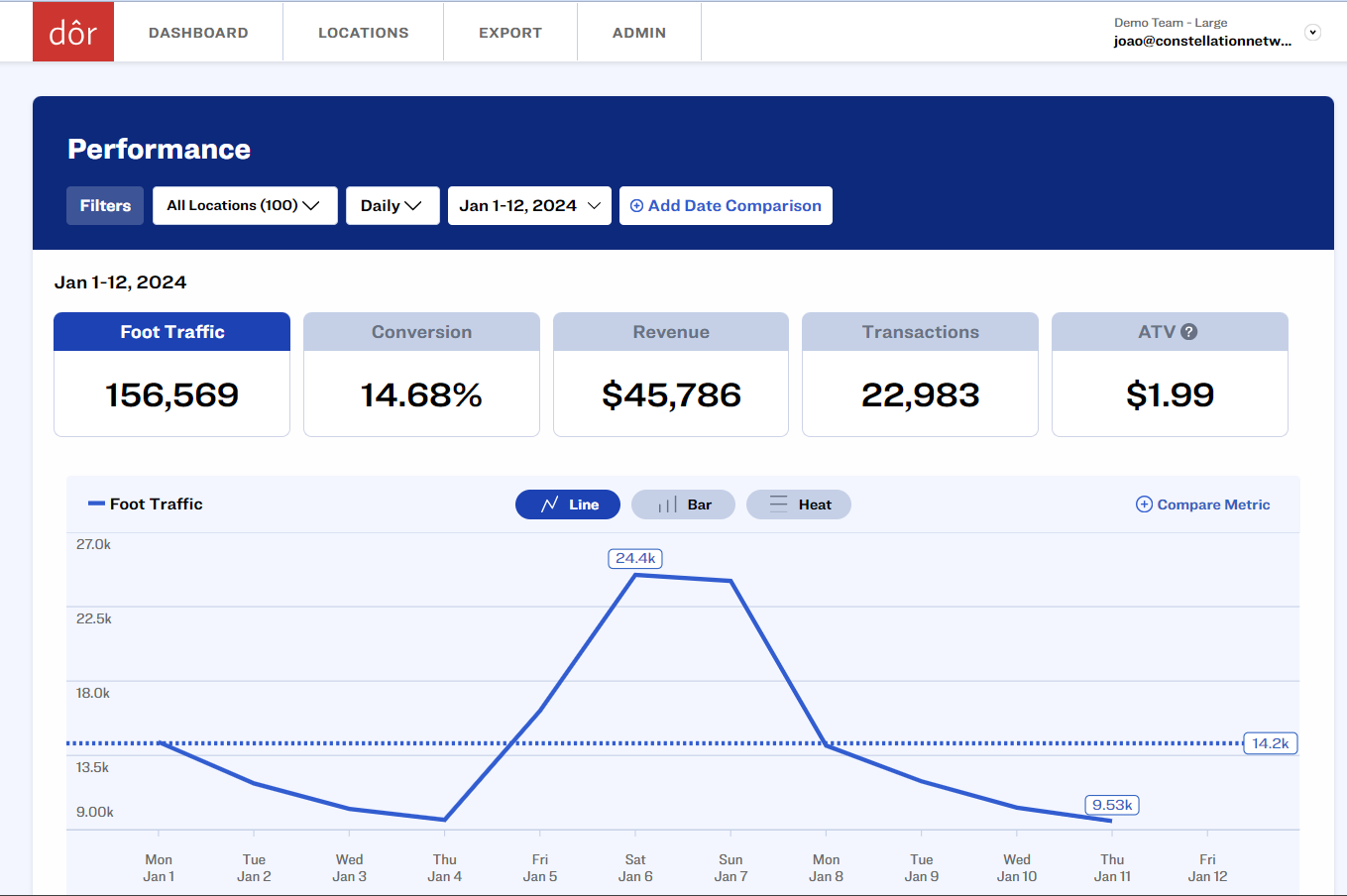
Task: Click the 24.4k peak data label
Action: (635, 558)
